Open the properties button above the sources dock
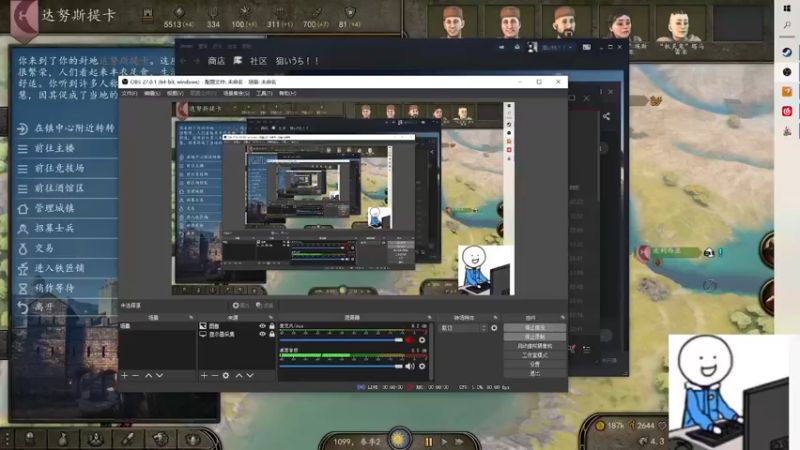 (x=241, y=306)
